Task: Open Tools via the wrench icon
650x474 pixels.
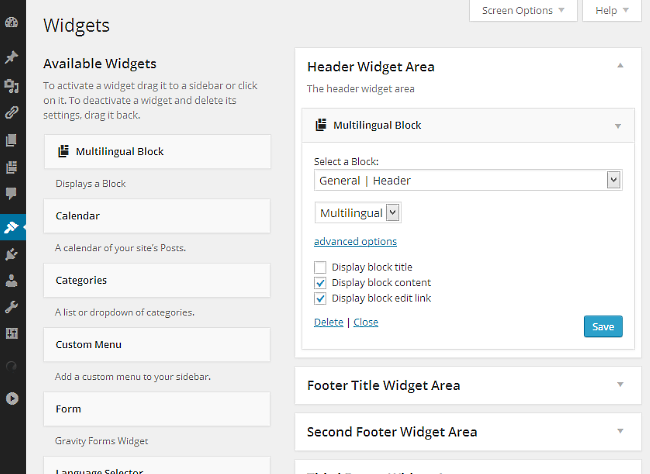Action: [12, 307]
